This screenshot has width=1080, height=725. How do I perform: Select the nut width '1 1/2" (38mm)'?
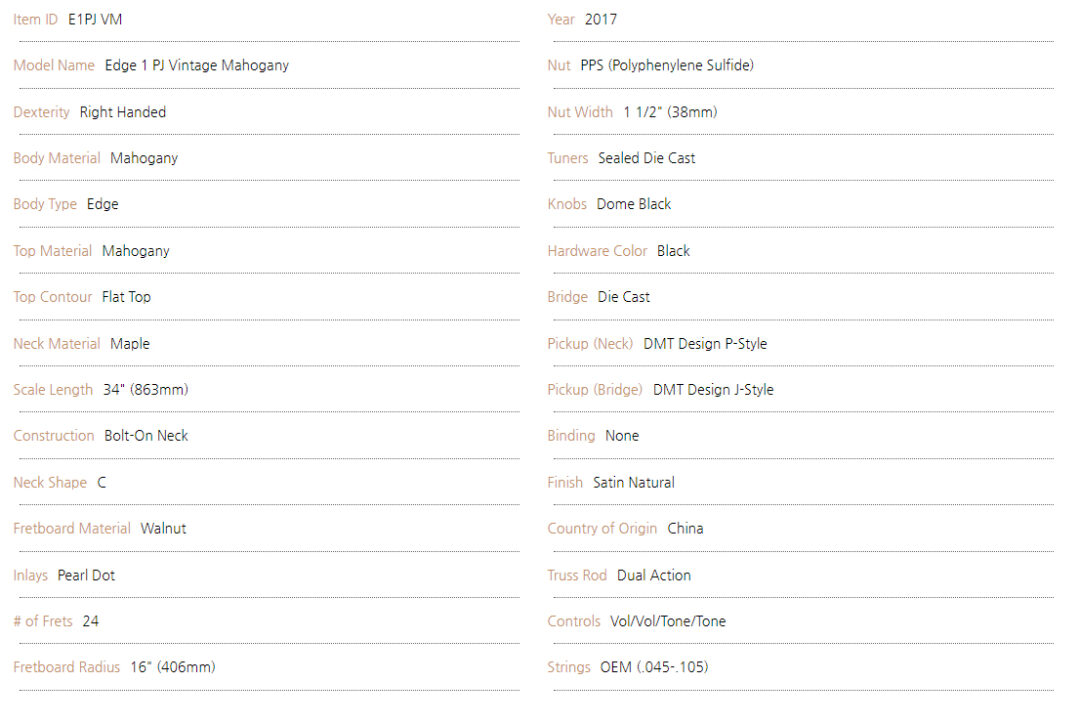670,112
